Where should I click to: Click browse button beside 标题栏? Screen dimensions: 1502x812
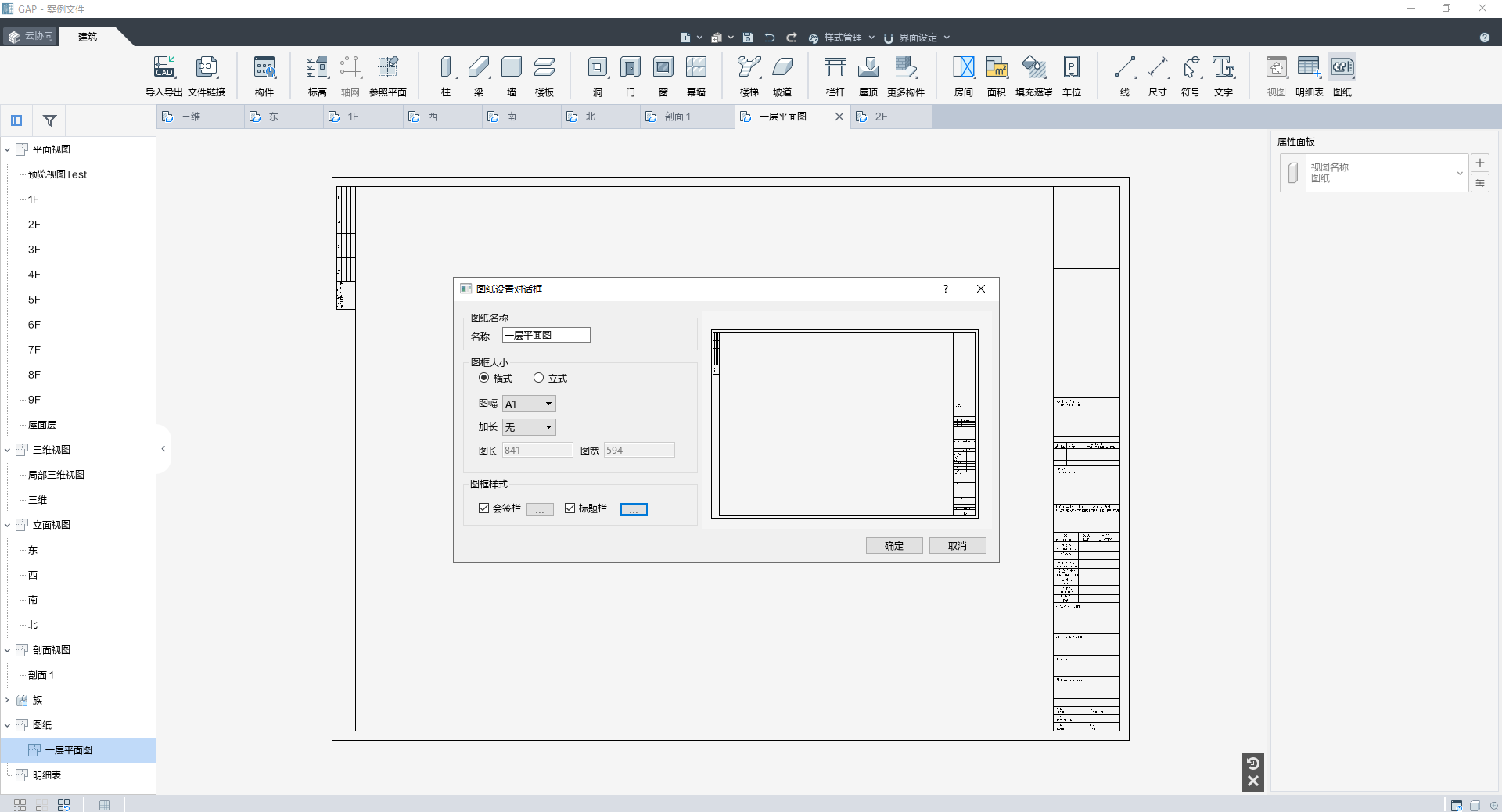634,509
